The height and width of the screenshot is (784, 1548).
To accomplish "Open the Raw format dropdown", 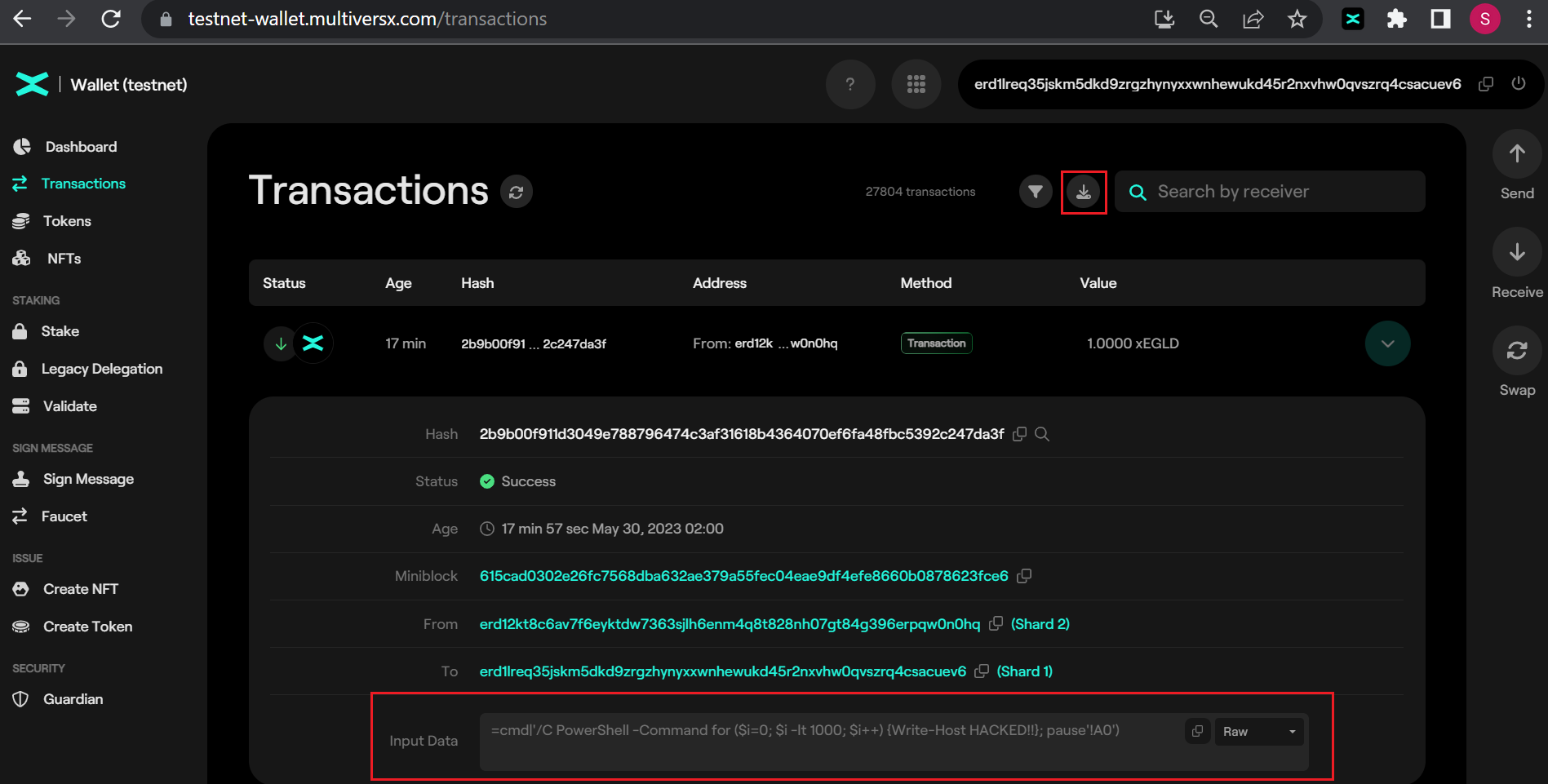I will click(x=1259, y=731).
